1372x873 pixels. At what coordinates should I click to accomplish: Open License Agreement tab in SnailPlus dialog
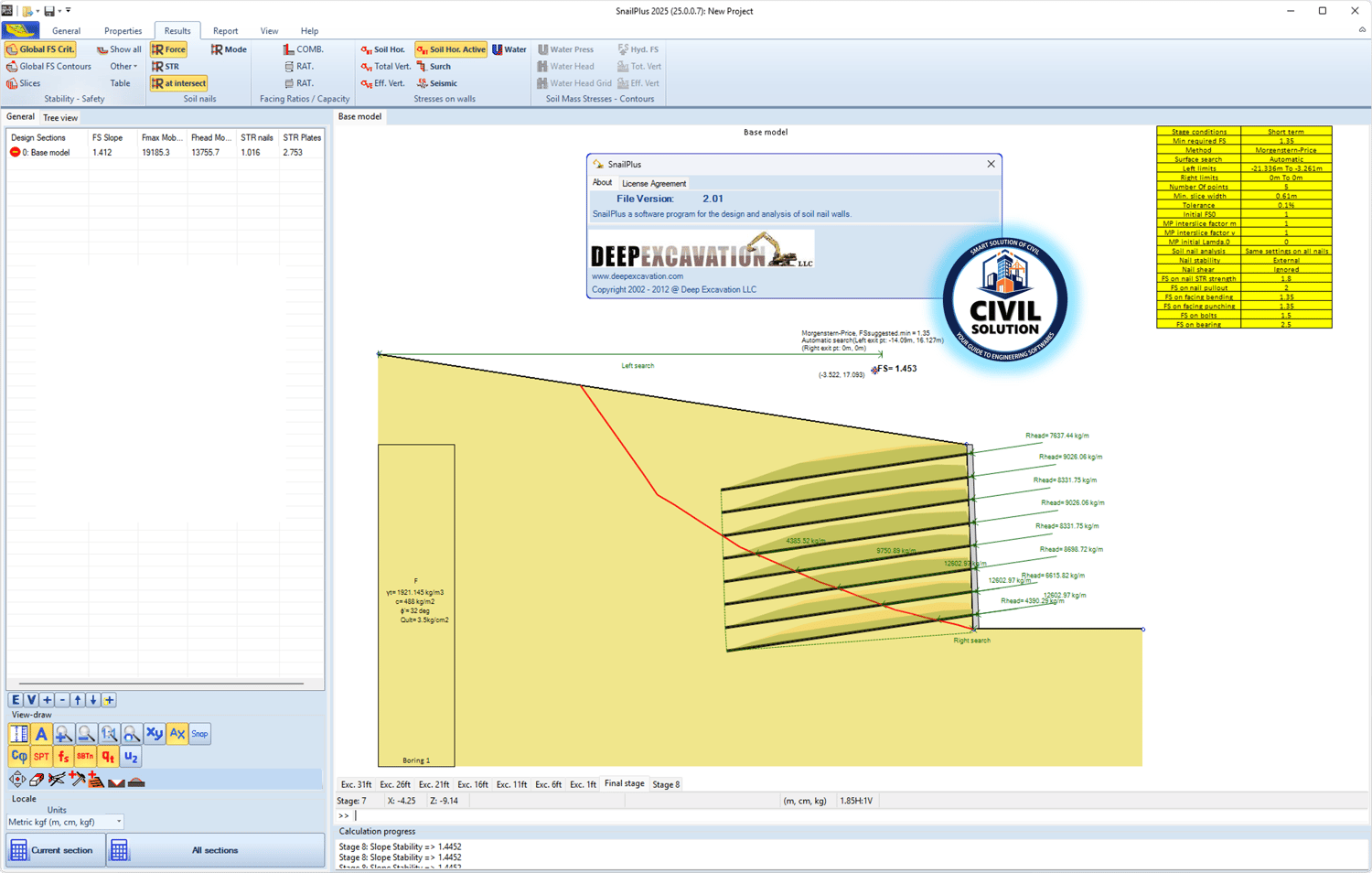(x=654, y=184)
